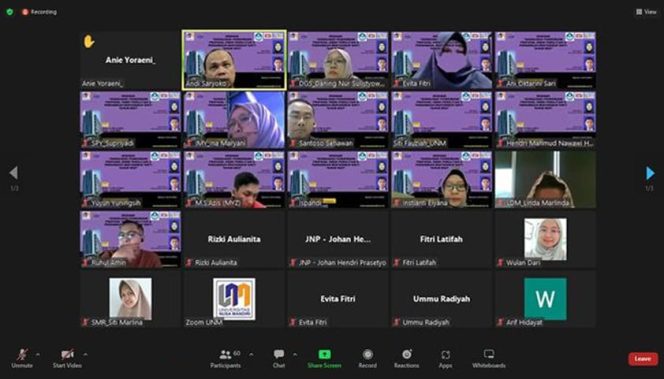Select Ummu Radiyah tile
The height and width of the screenshot is (379, 664).
tap(442, 299)
